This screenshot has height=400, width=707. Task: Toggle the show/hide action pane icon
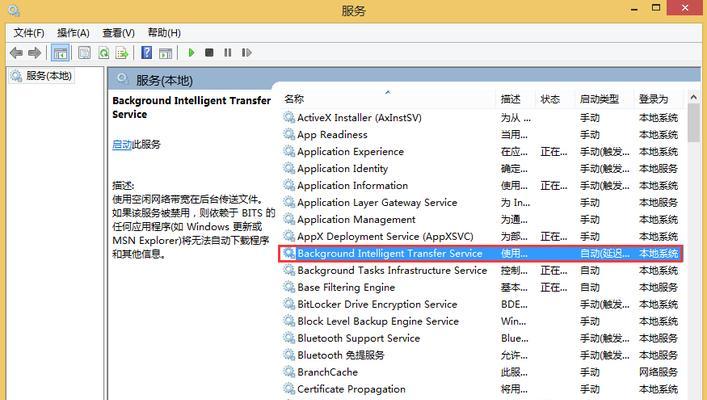[x=165, y=53]
